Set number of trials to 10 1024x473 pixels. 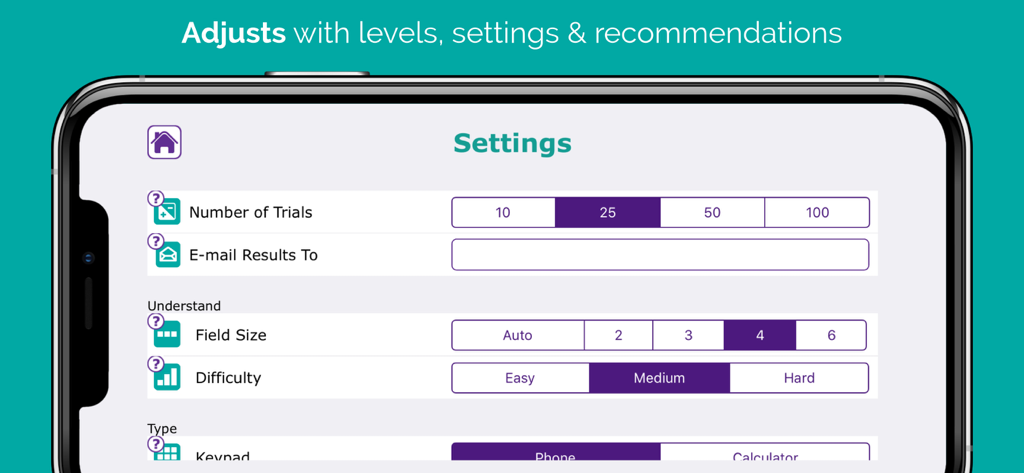(x=503, y=212)
